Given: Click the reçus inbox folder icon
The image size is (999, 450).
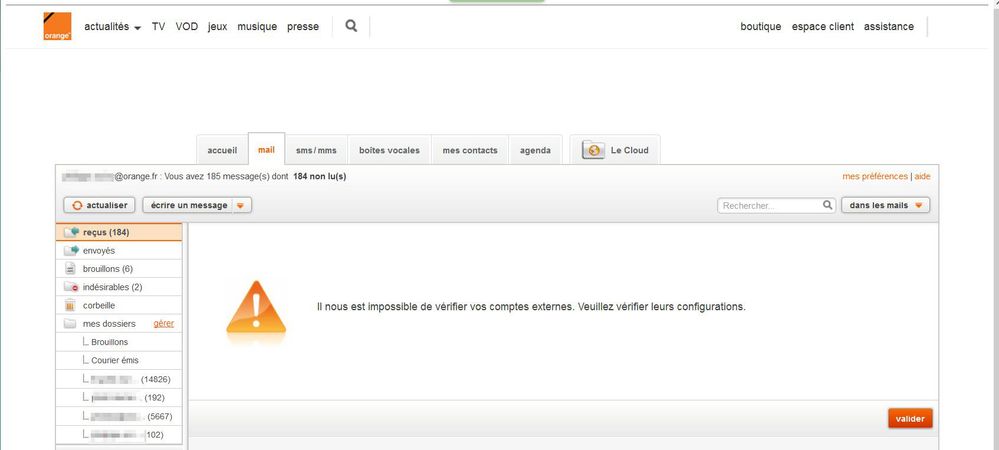Looking at the screenshot, I should (71, 232).
